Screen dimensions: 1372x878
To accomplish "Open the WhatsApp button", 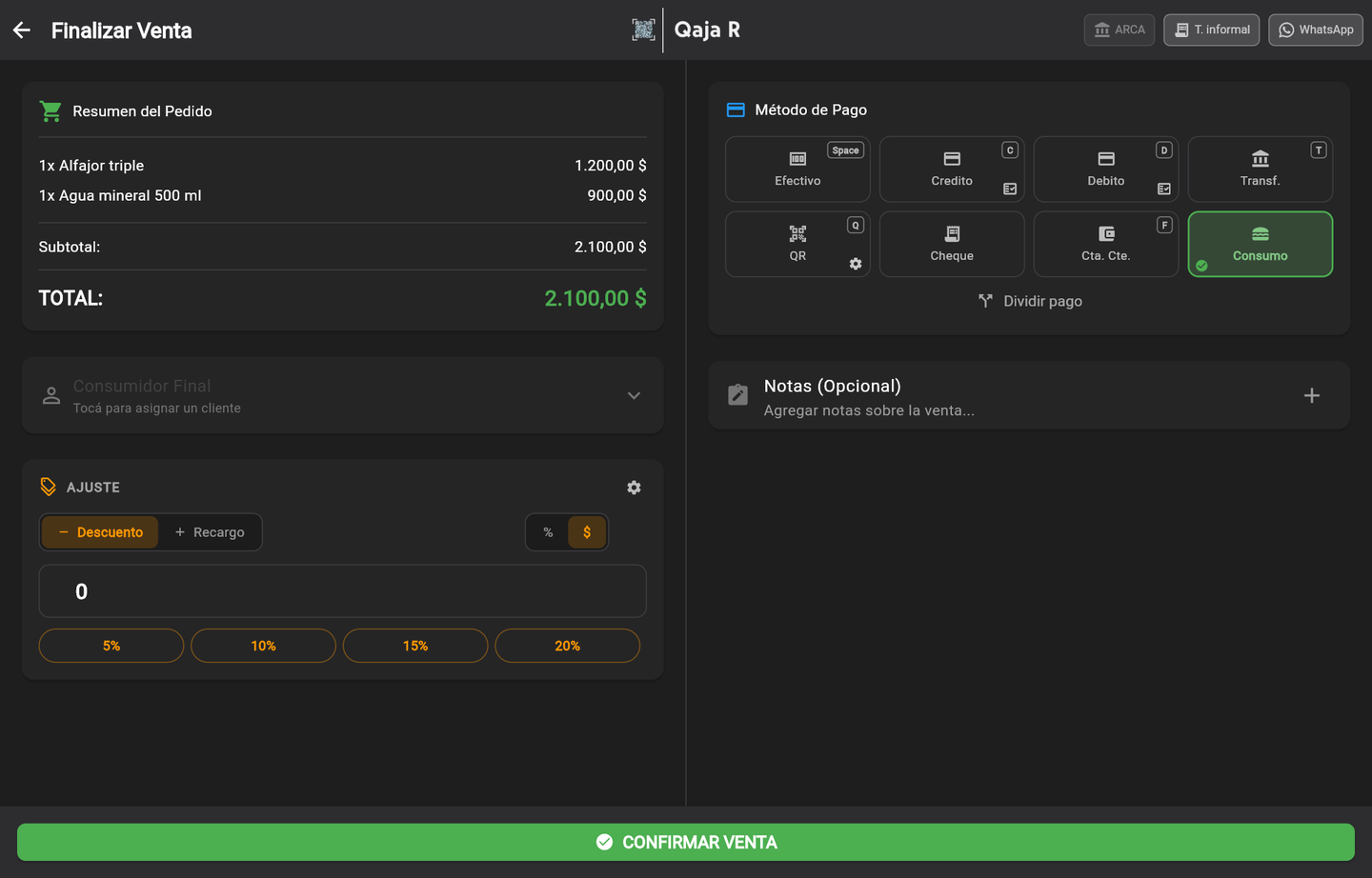I will point(1316,30).
